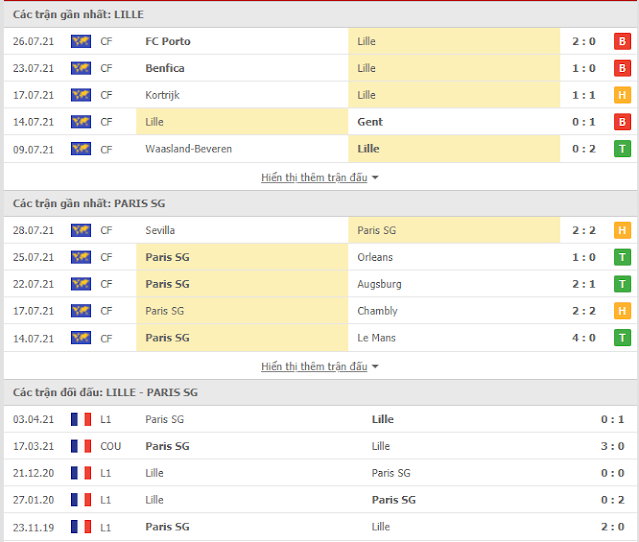Click the French flag icon beside 23.11.19
Screen dimensions: 639x542
(x=81, y=527)
